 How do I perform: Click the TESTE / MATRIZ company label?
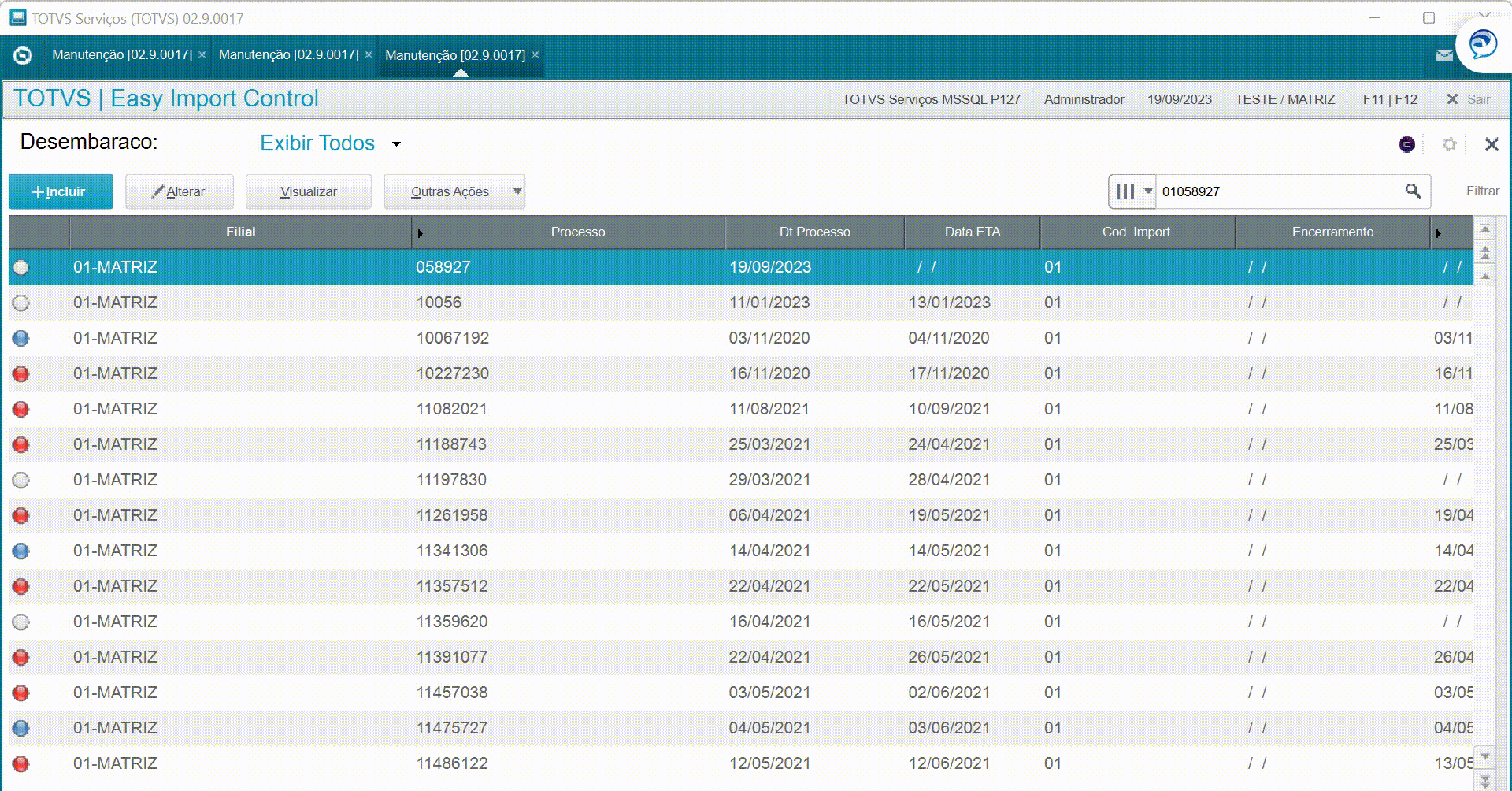coord(1284,99)
